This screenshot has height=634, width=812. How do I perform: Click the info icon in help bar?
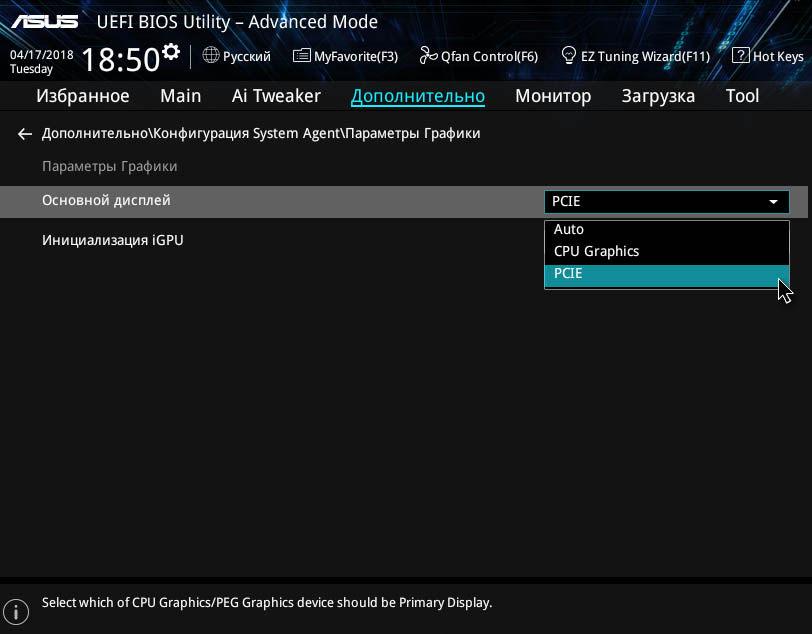click(16, 612)
